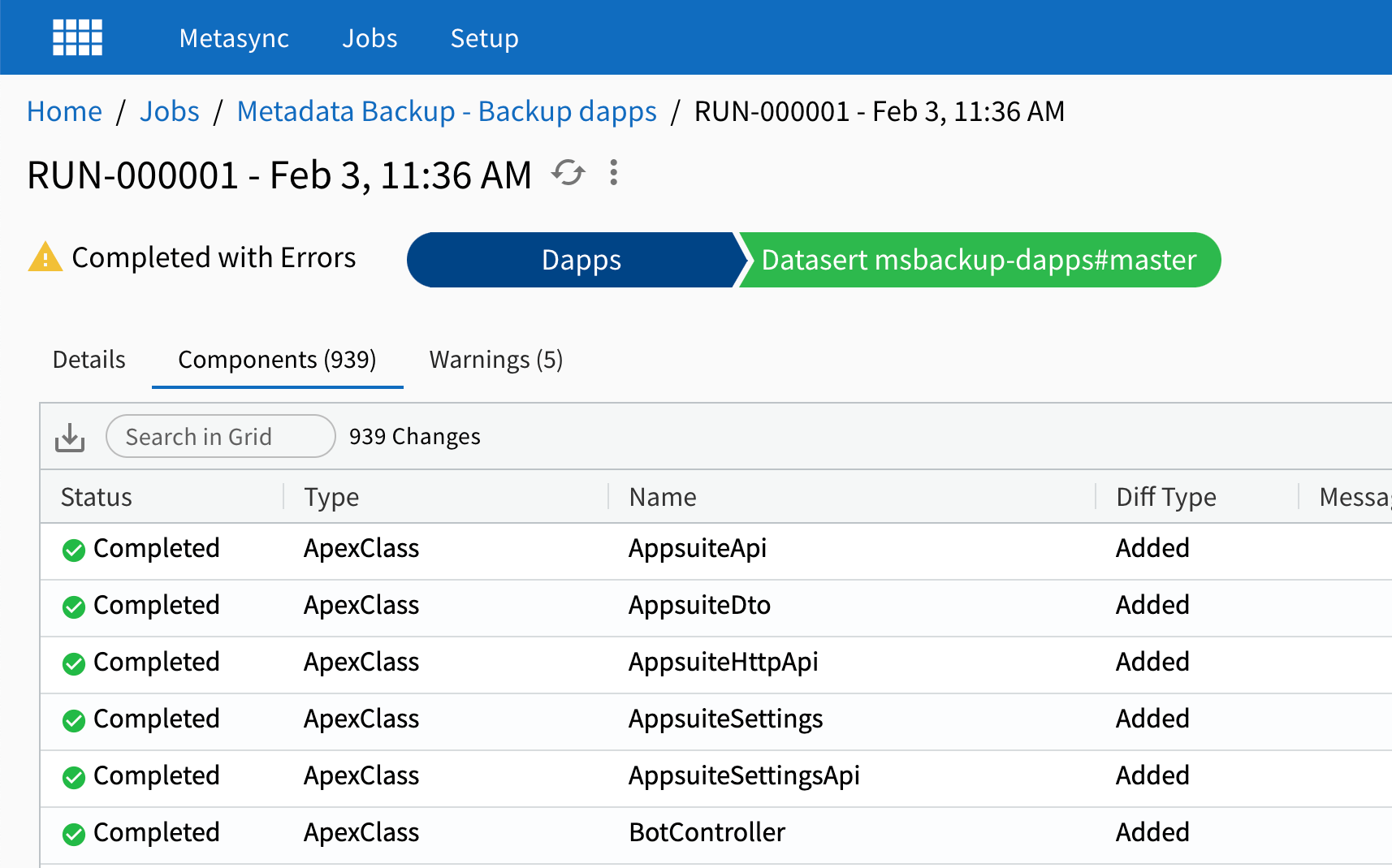Image resolution: width=1392 pixels, height=868 pixels.
Task: Switch to the Details tab
Action: (x=89, y=360)
